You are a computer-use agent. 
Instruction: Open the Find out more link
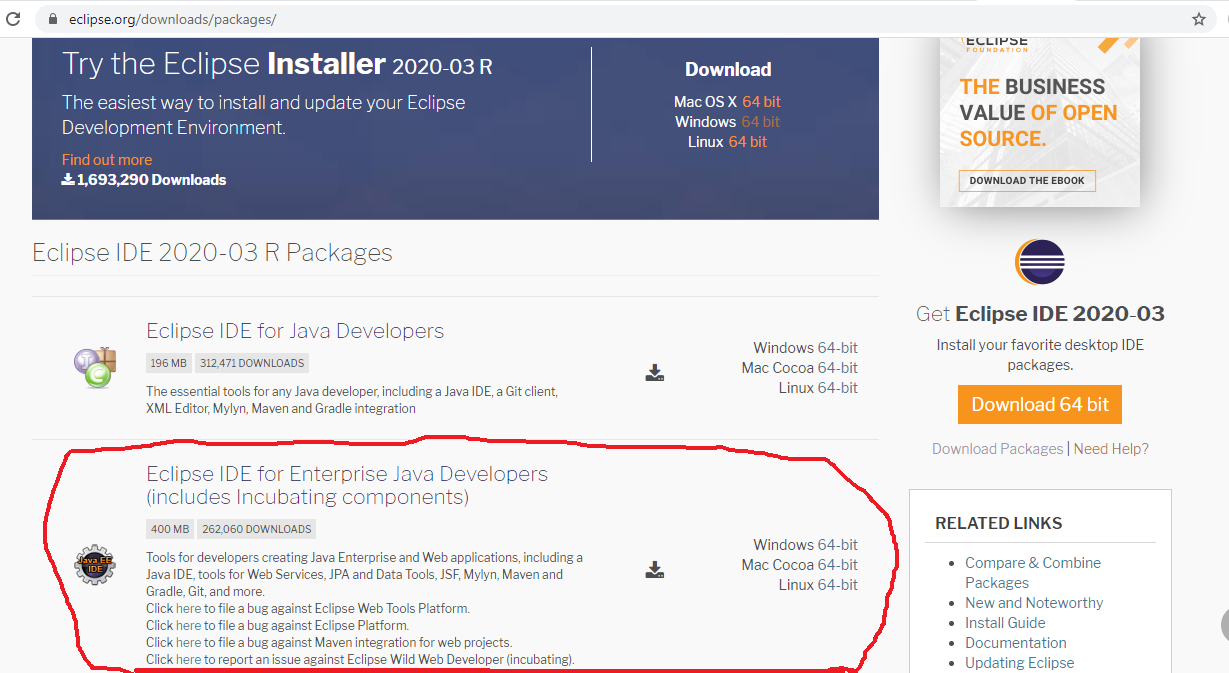coord(106,159)
